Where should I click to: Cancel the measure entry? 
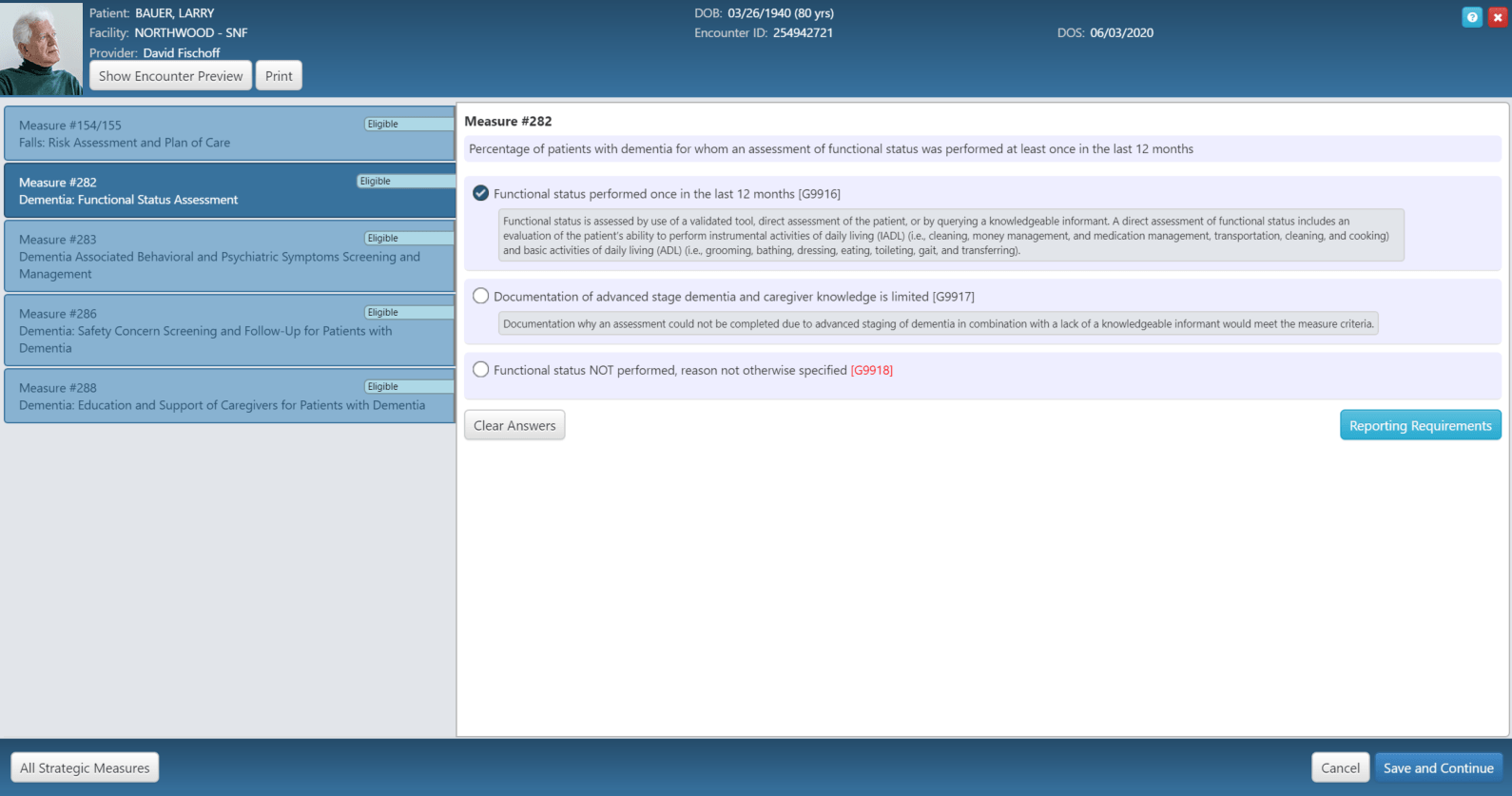[1340, 767]
